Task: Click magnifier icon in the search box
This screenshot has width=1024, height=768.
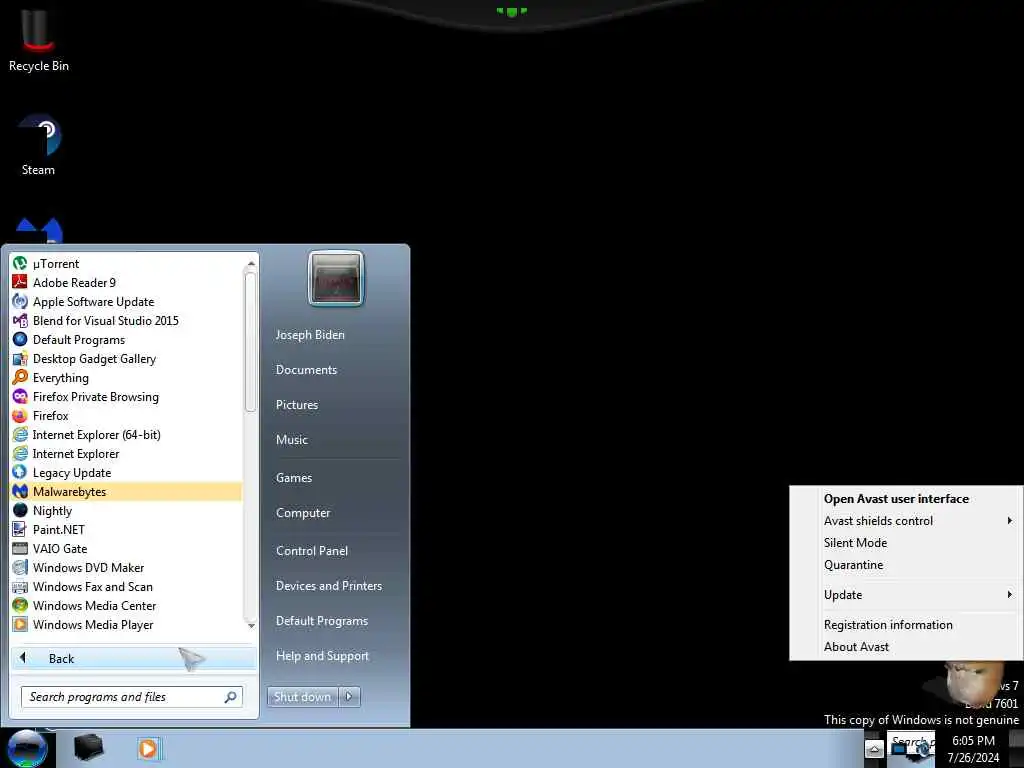Action: (230, 697)
